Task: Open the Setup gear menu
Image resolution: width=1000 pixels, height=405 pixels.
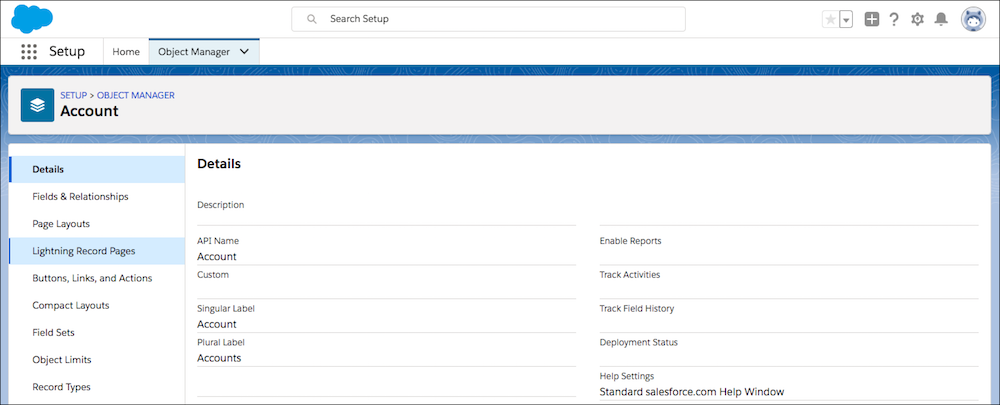Action: click(x=917, y=19)
